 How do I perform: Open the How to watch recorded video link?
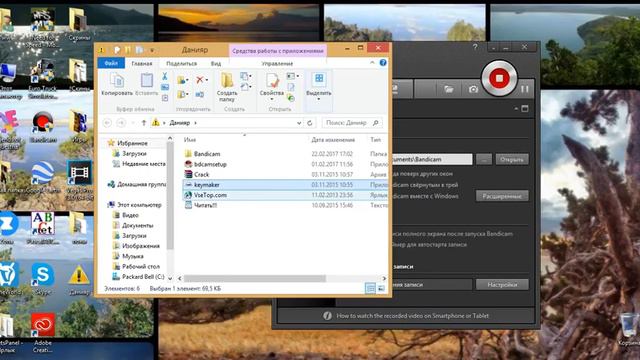point(412,316)
